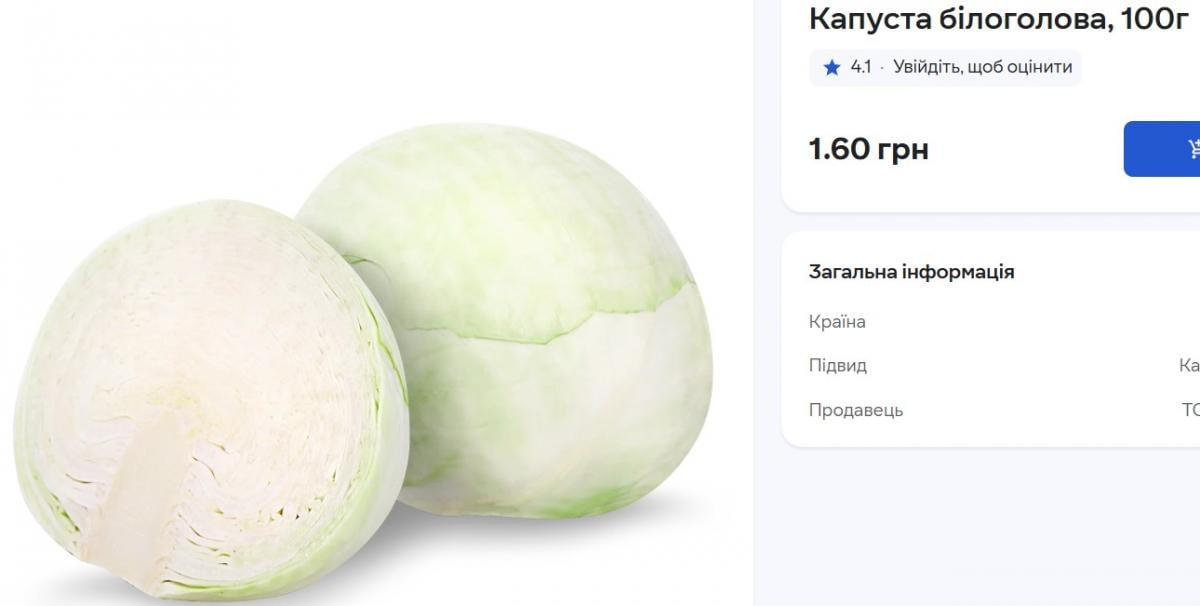Click the truncated Продавець value 'ТО'

pos(1190,410)
